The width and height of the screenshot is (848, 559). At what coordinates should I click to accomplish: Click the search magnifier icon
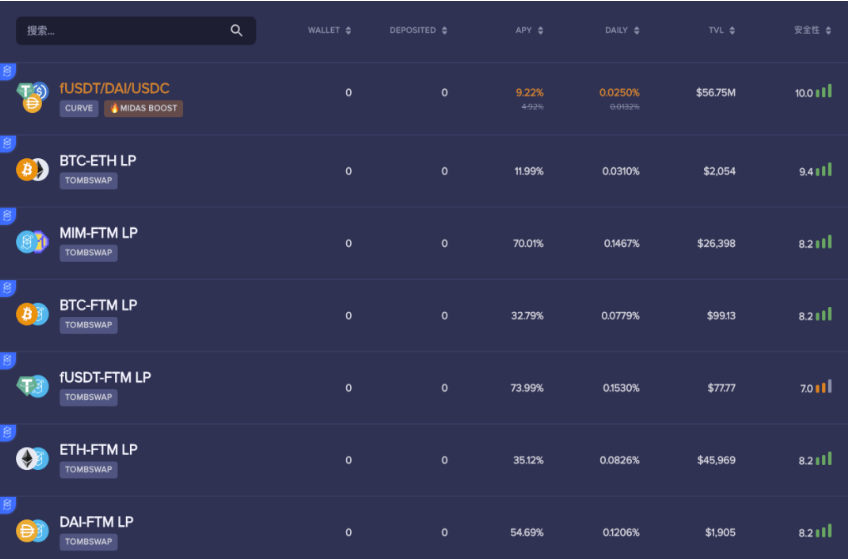coord(236,30)
